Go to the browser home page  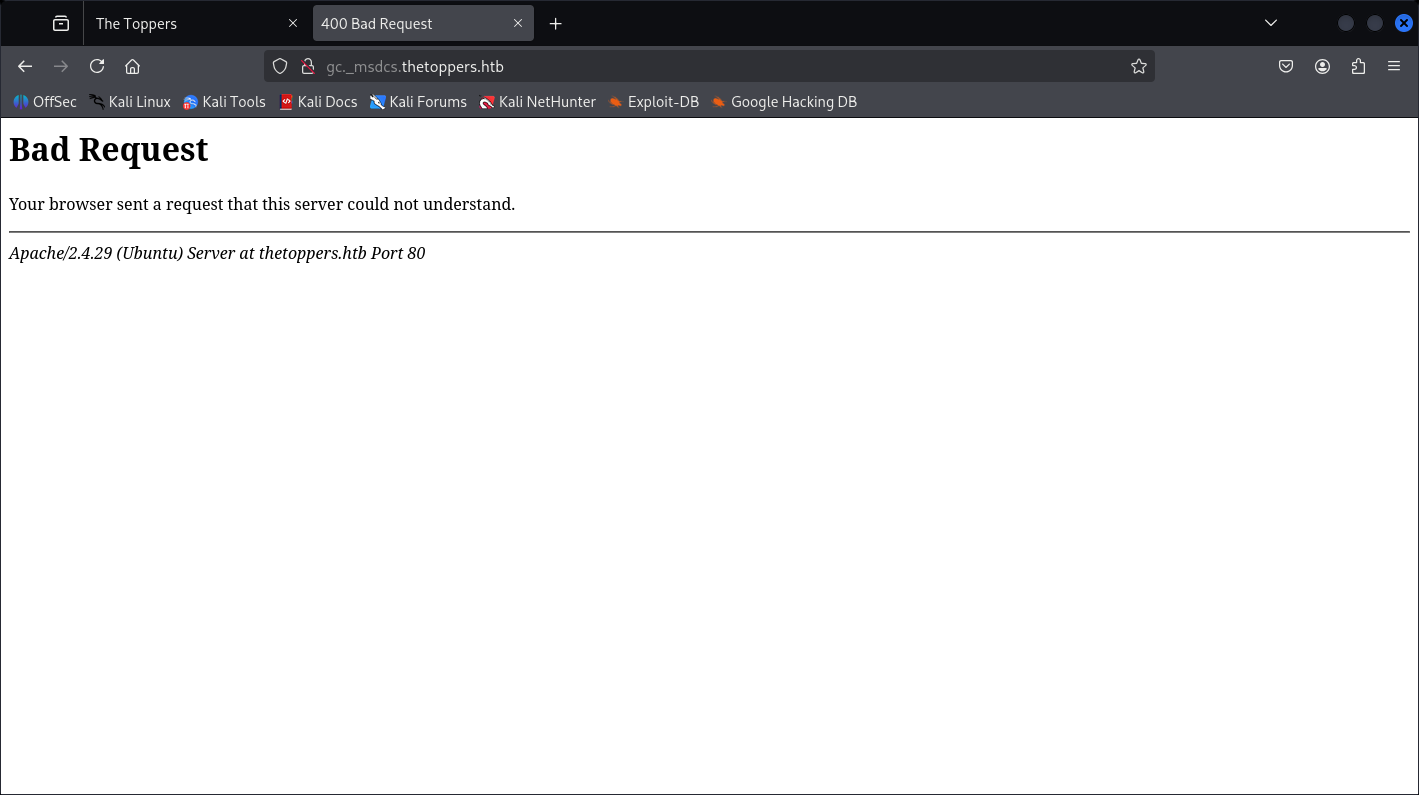(133, 66)
